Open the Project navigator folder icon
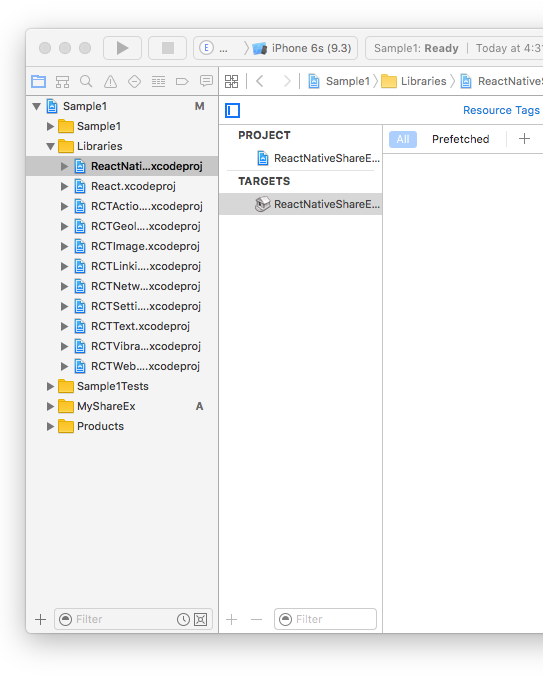Screen dimensions: 543x679 point(39,81)
